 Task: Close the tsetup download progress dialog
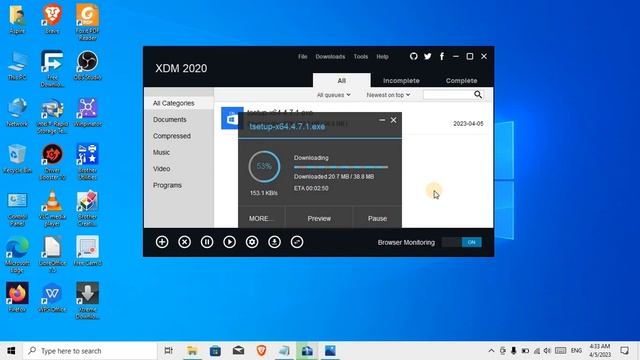pyautogui.click(x=393, y=120)
